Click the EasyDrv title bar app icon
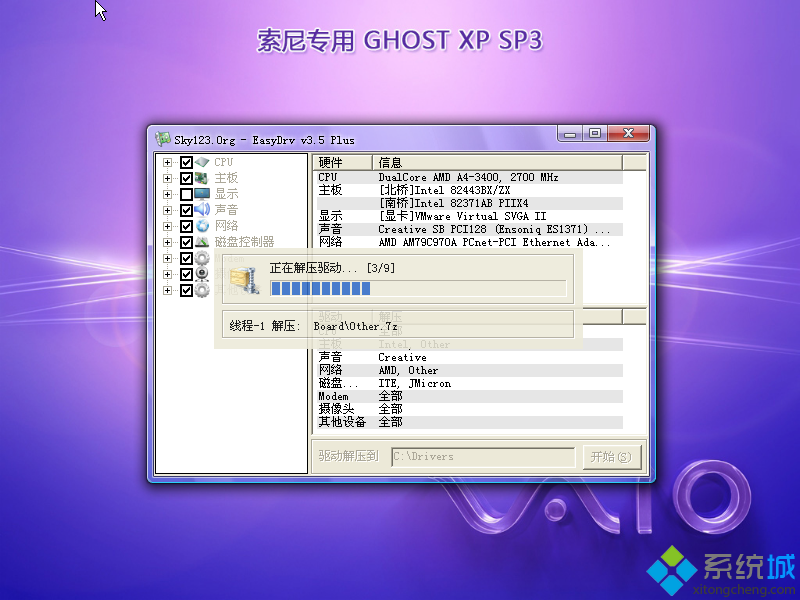Viewport: 800px width, 600px height. [x=163, y=139]
